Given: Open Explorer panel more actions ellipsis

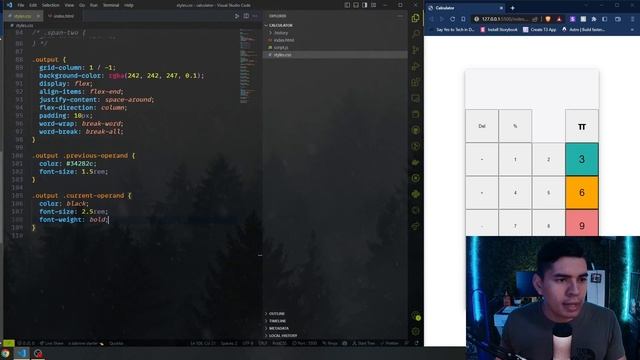Looking at the screenshot, I should click(x=400, y=16).
